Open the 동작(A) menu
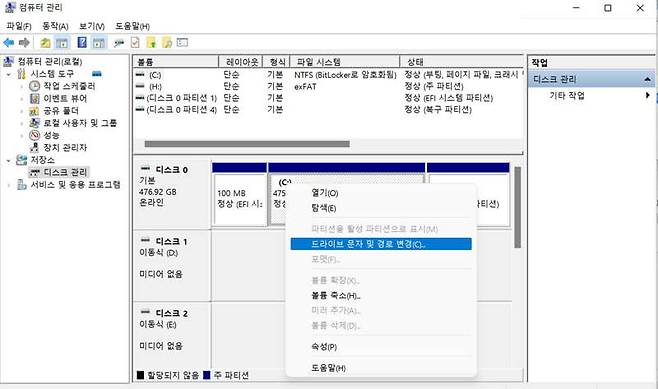Viewport: 658px width, 389px height. click(55, 26)
